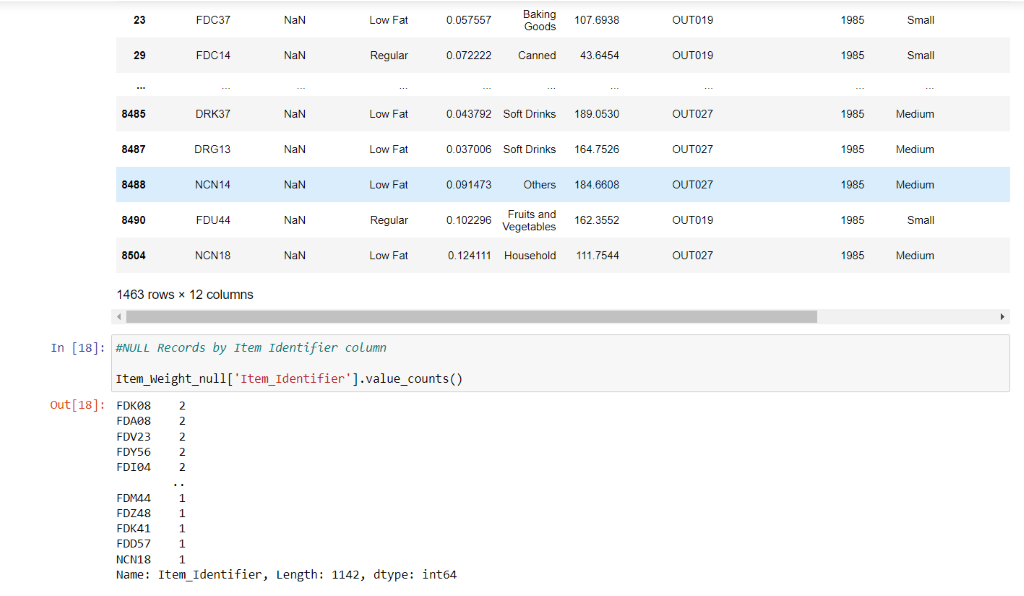The height and width of the screenshot is (596, 1024).
Task: Click the horizontal scrollbar left arrow
Action: point(119,317)
